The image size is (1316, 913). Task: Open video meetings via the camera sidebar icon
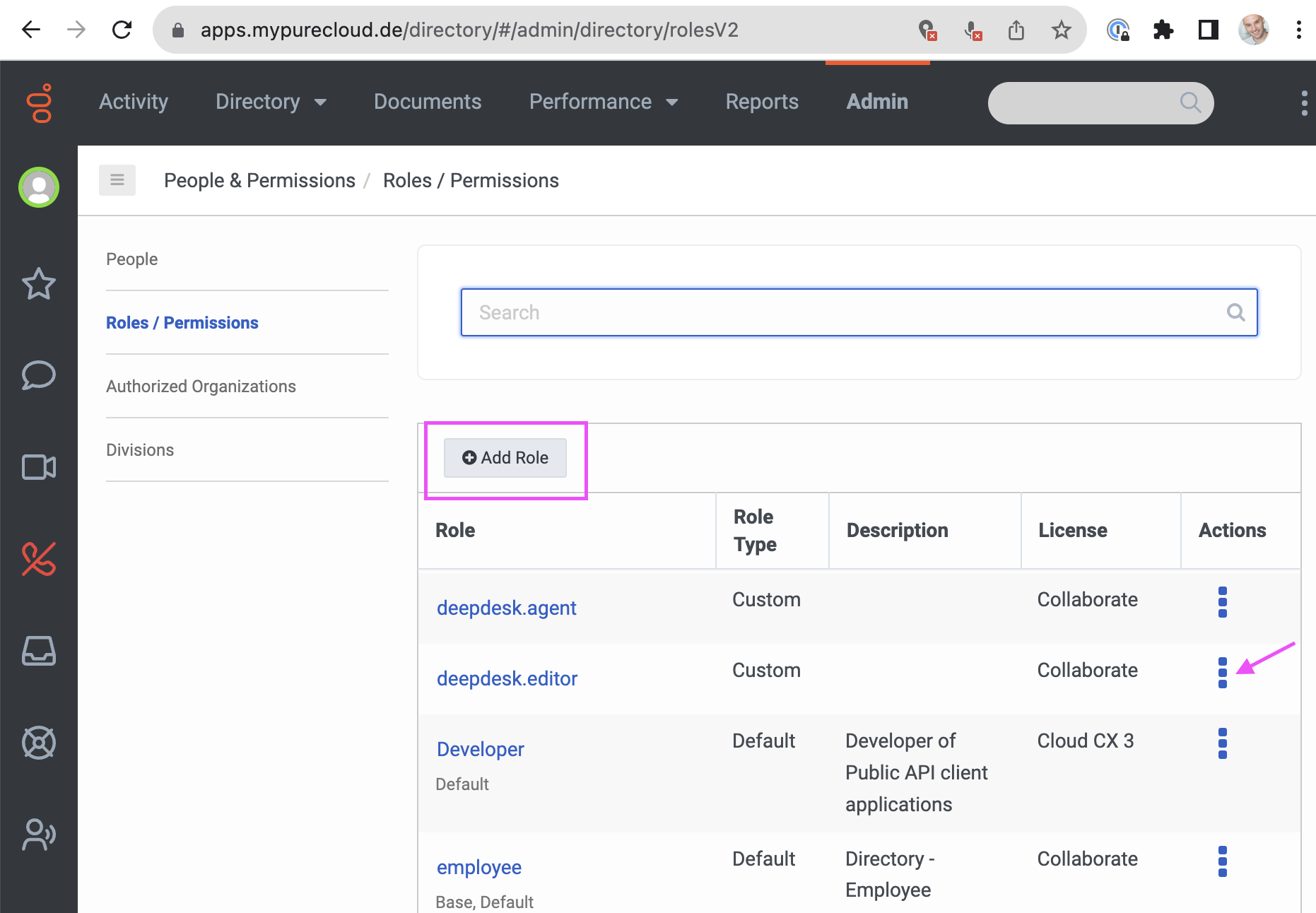point(39,466)
